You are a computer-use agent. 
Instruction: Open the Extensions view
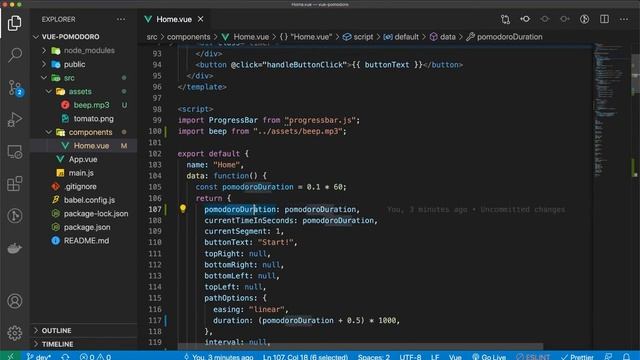pyautogui.click(x=15, y=184)
